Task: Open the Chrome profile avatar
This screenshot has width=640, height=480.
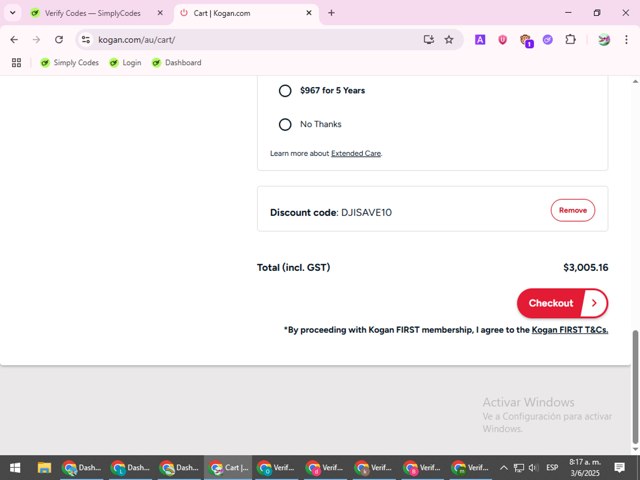Action: (604, 40)
